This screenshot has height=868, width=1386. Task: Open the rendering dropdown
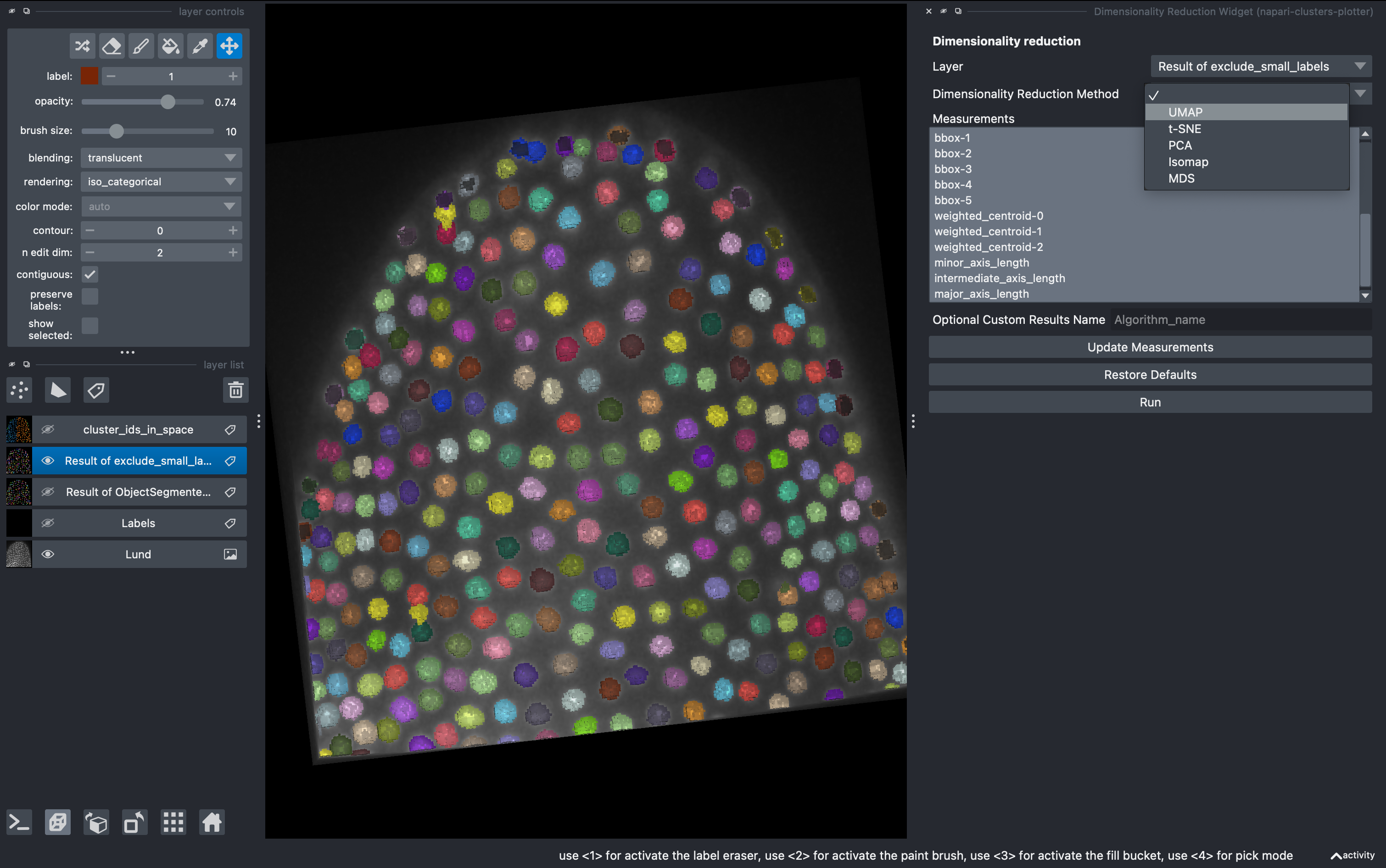tap(161, 181)
